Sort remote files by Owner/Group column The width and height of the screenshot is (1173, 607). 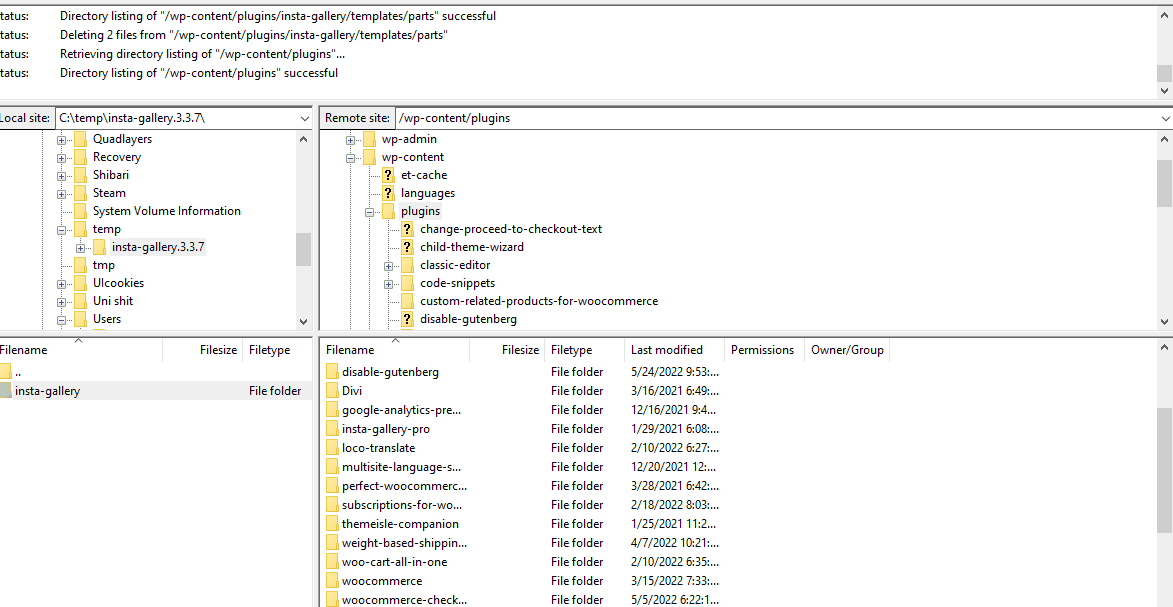tap(847, 350)
